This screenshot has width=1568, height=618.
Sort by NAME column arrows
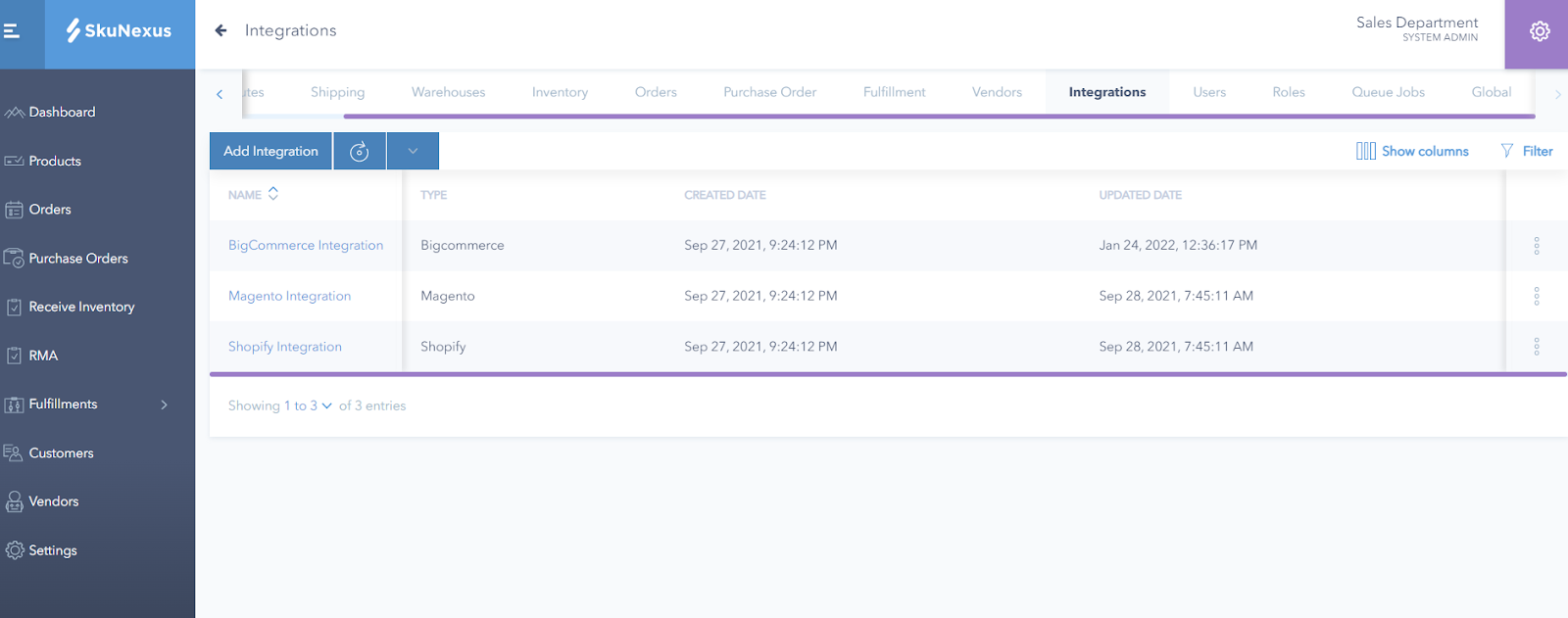point(273,194)
